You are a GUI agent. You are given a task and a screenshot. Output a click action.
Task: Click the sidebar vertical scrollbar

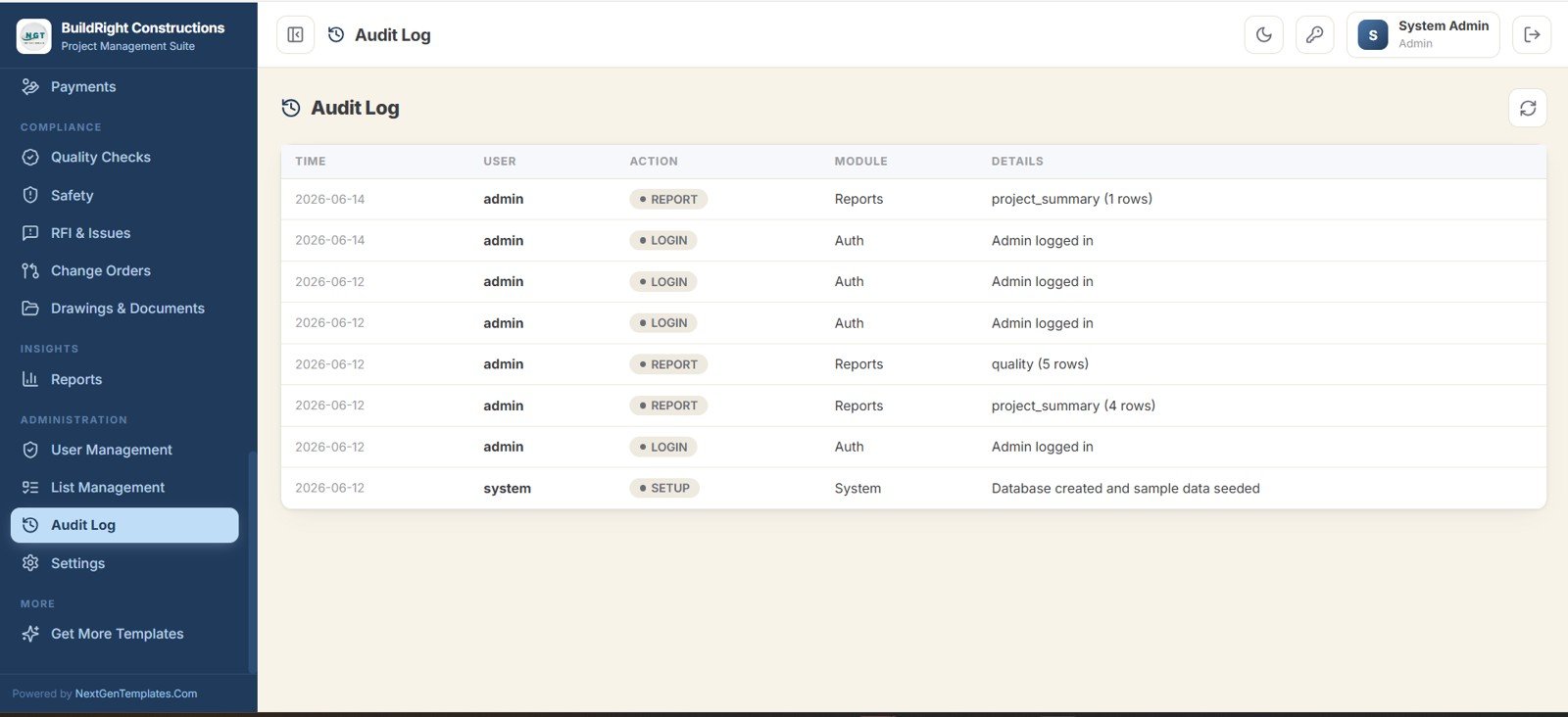pyautogui.click(x=252, y=561)
